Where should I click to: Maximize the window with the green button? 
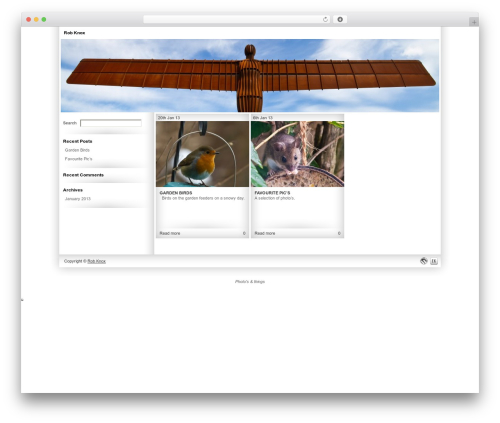click(44, 20)
